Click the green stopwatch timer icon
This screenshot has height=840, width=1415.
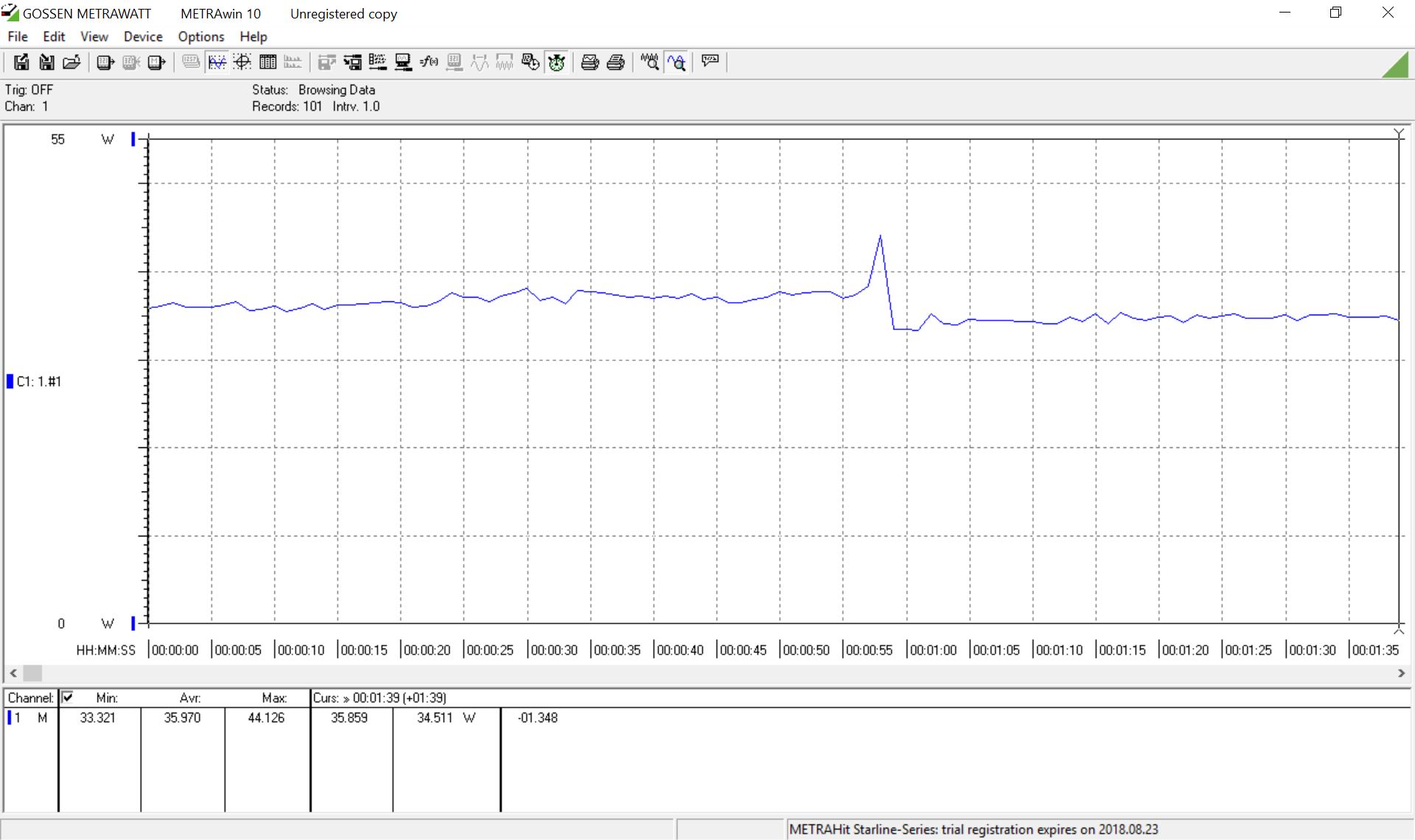[x=556, y=63]
